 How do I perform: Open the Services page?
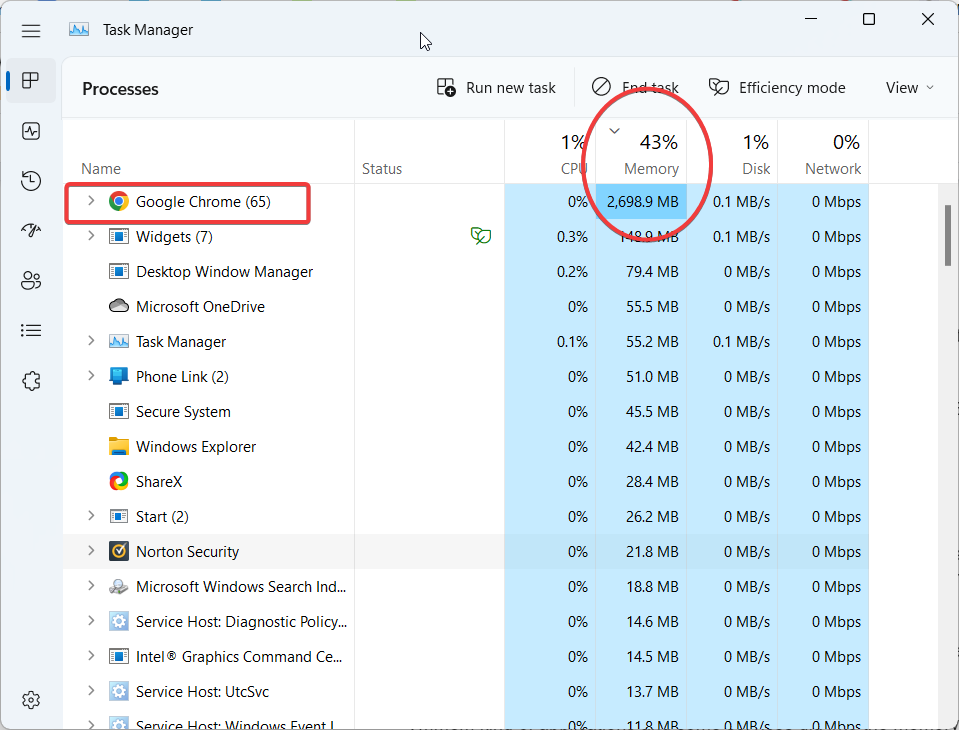tap(31, 380)
